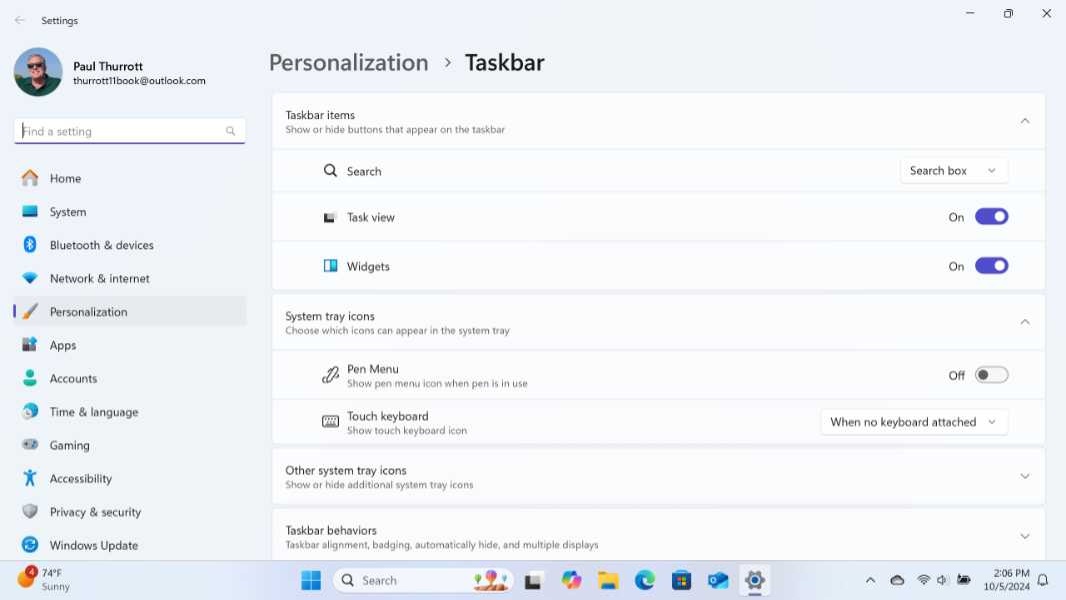Click the Personalization breadcrumb link
1066x600 pixels.
pos(348,63)
